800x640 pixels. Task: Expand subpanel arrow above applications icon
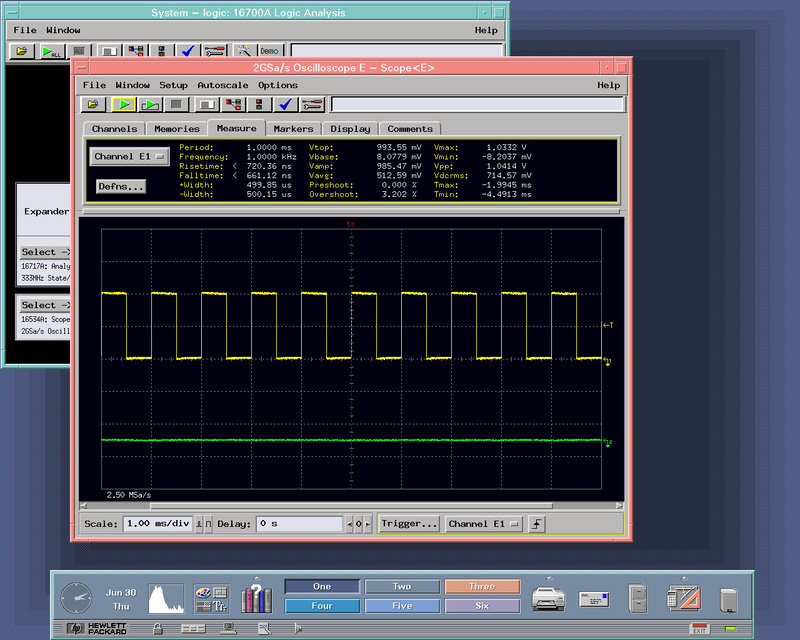(x=684, y=578)
